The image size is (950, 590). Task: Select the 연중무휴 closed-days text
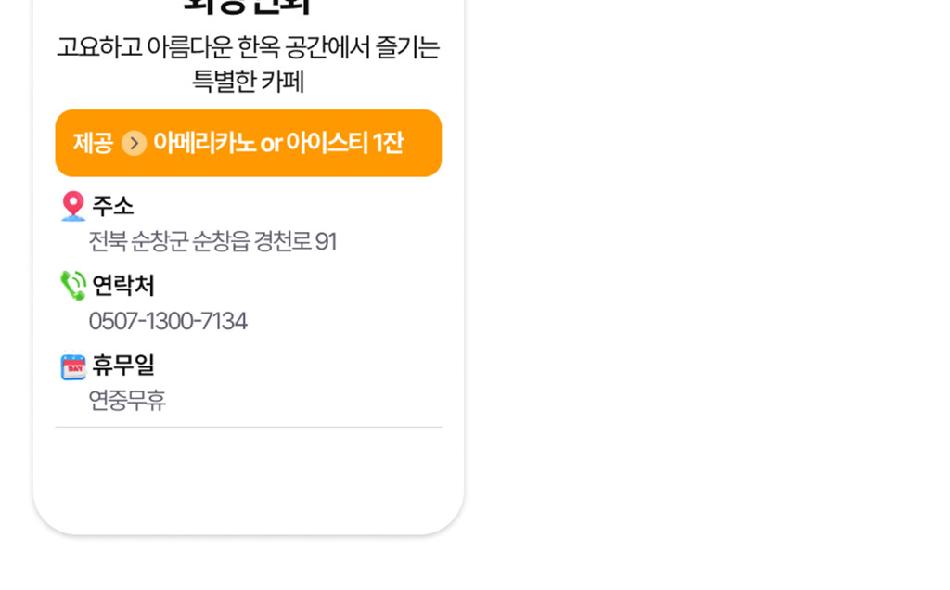point(127,400)
